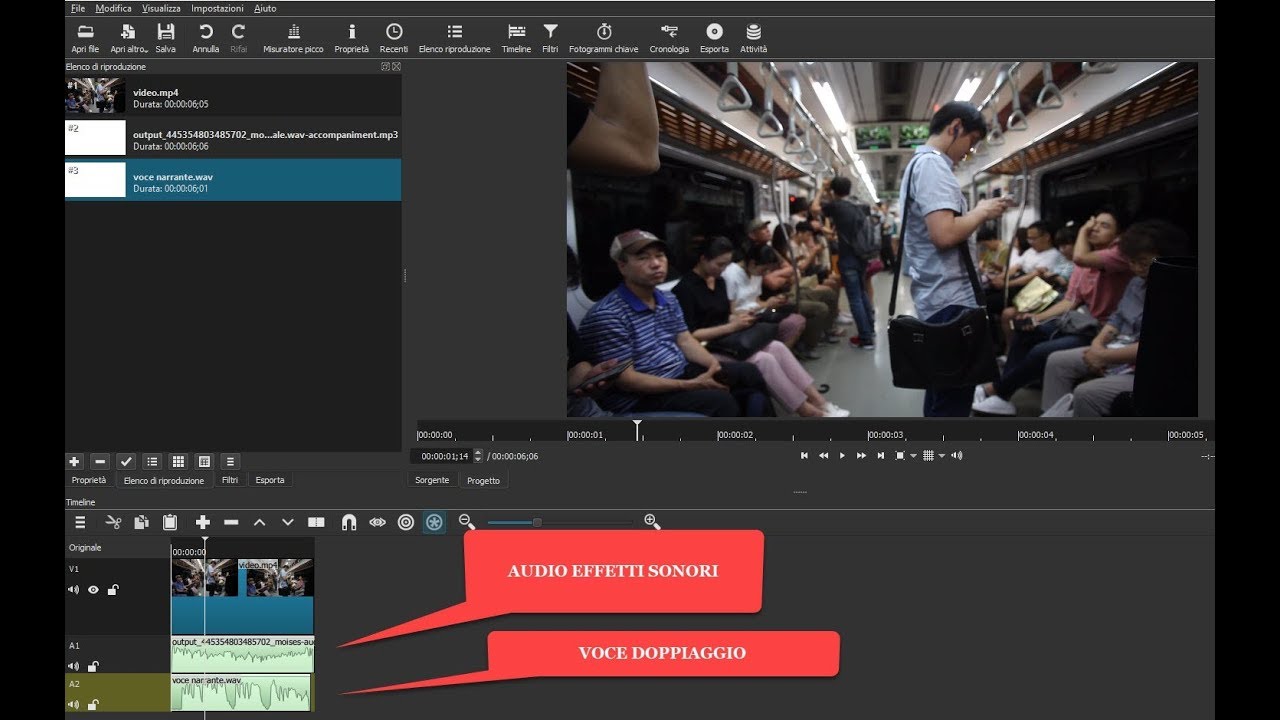This screenshot has height=720, width=1280.
Task: Select voce narrante.wav clip on A2
Action: coord(241,693)
